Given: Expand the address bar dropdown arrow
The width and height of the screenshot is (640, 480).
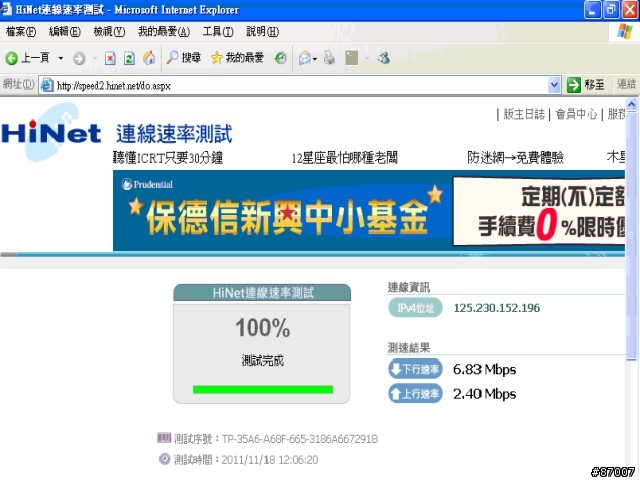Looking at the screenshot, I should [553, 85].
